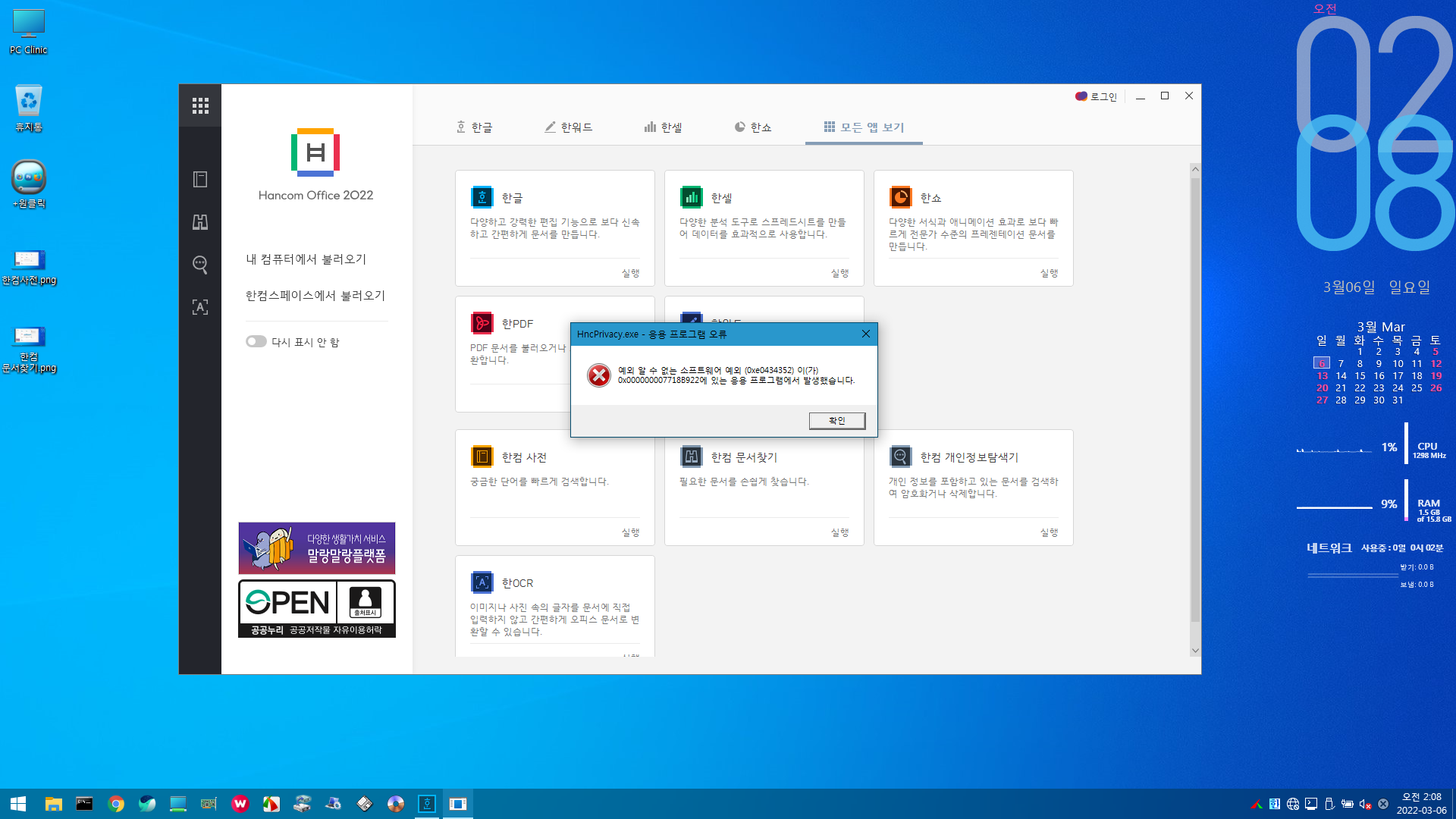1456x819 pixels.
Task: Click the 한컴 개인정보탐색기 app icon
Action: click(901, 457)
